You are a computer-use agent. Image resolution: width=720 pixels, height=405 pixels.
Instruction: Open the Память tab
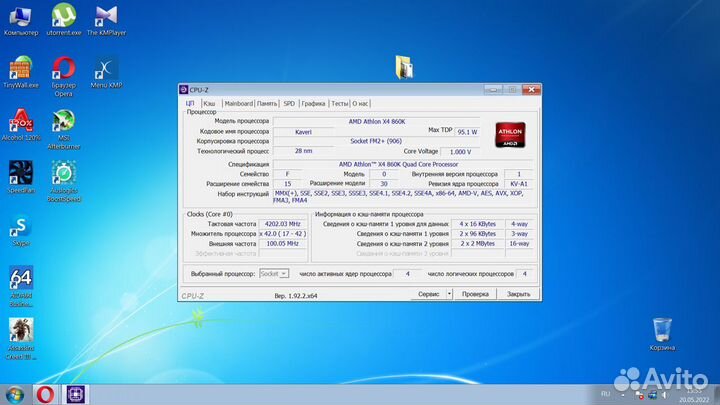click(267, 104)
